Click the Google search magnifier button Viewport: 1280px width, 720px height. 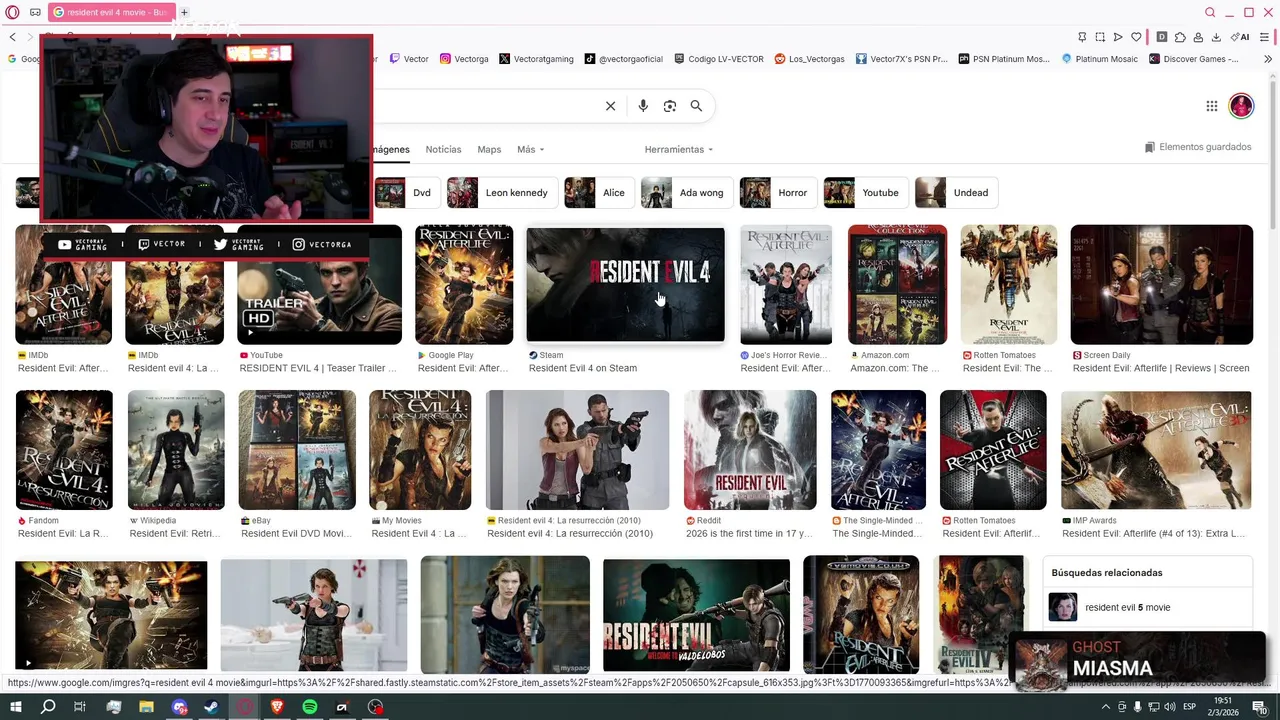coord(696,106)
